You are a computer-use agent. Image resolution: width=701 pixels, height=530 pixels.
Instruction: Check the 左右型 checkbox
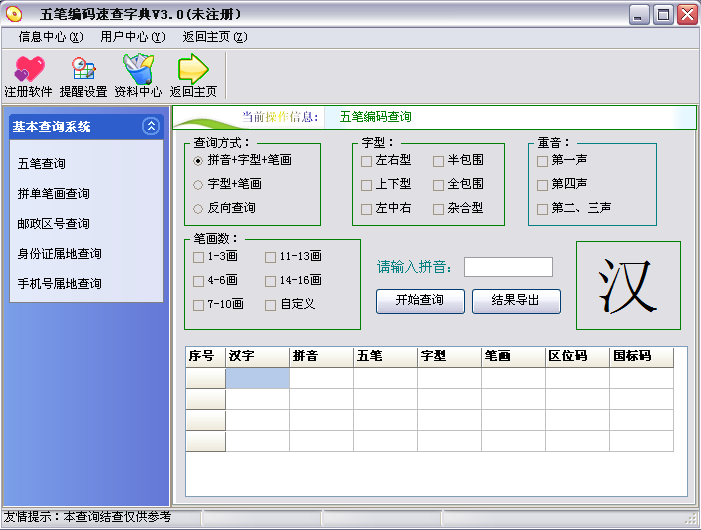point(366,161)
